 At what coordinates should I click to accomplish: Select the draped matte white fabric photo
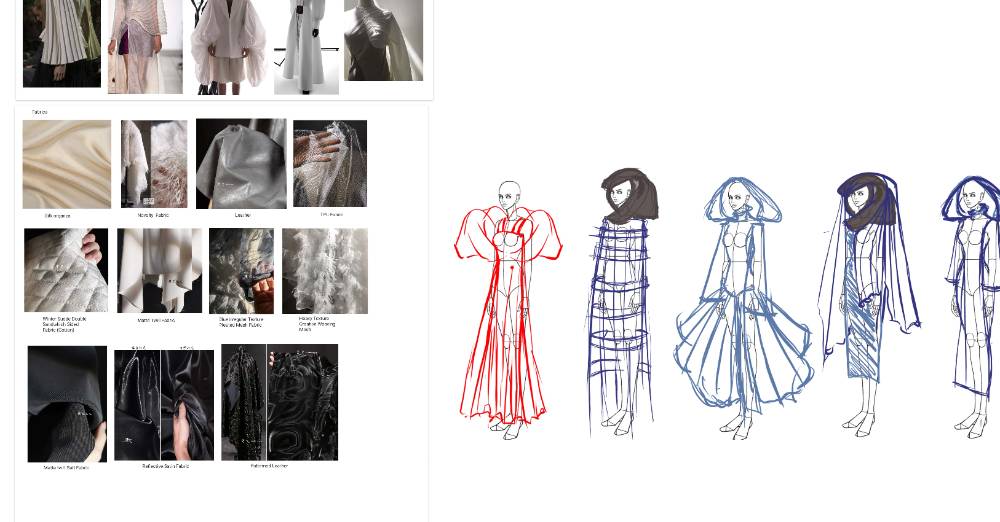(x=159, y=271)
